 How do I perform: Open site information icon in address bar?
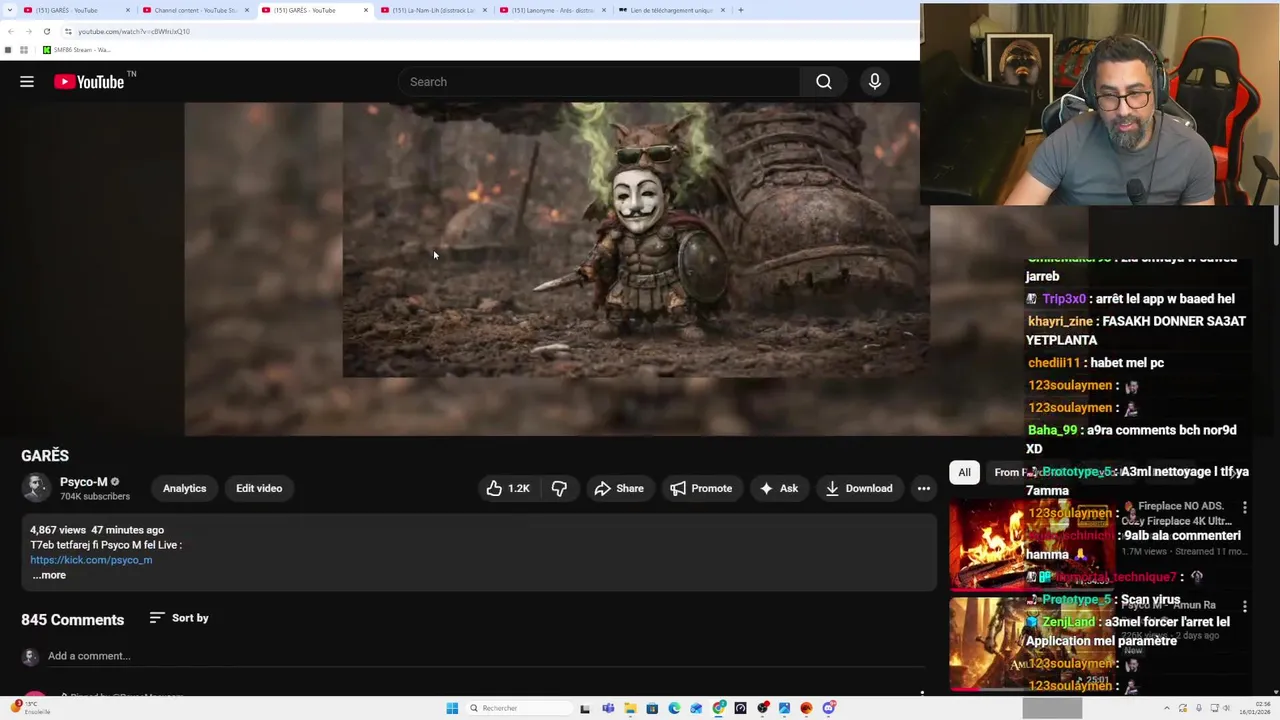(x=68, y=31)
